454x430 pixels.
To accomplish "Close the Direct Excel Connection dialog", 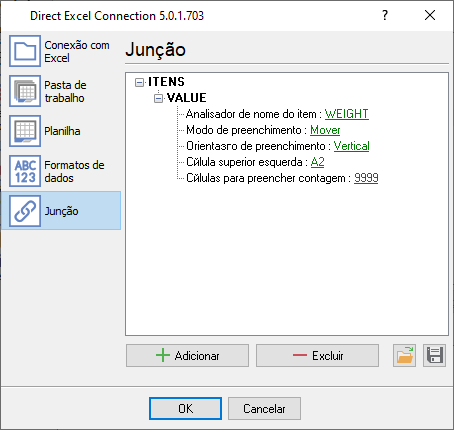I will (430, 15).
